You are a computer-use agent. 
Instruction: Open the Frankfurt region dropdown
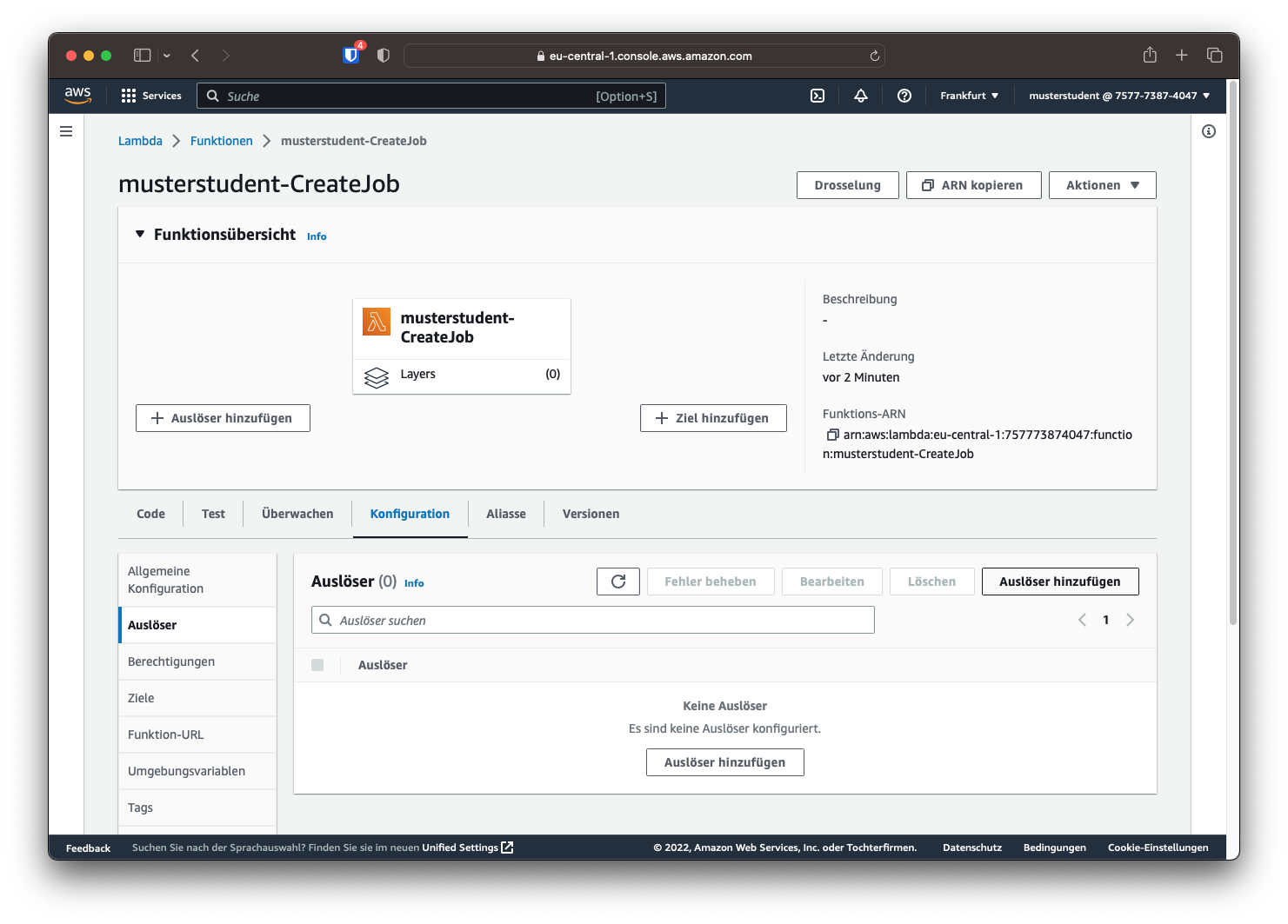point(969,96)
